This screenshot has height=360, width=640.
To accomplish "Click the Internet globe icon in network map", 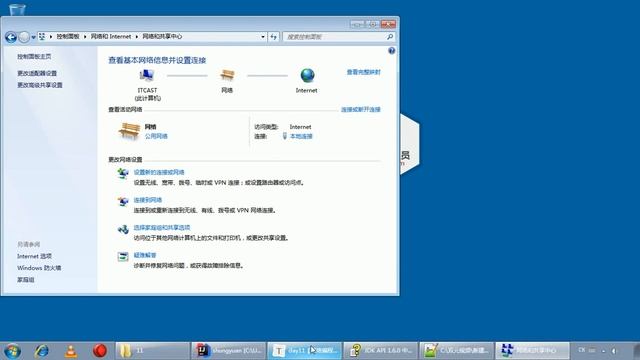I will tap(307, 76).
